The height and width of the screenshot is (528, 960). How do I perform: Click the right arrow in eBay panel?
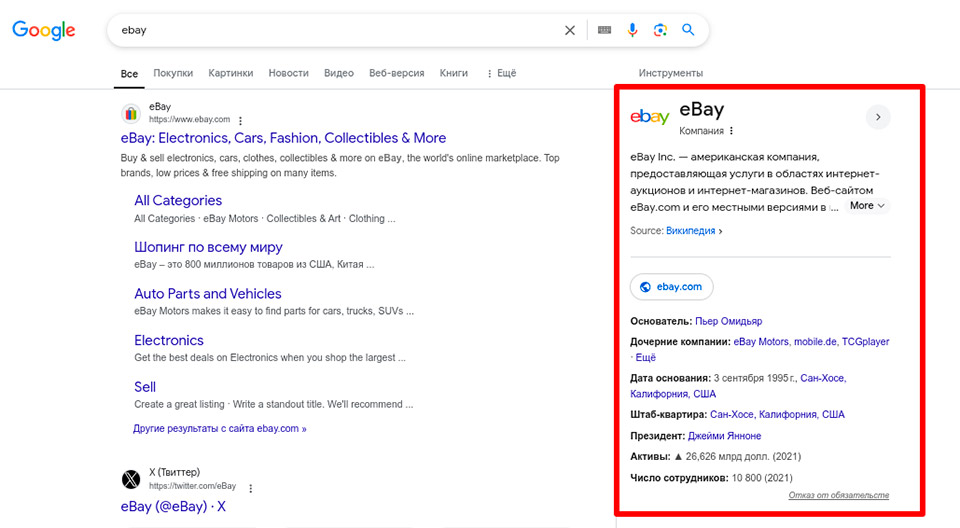(878, 117)
